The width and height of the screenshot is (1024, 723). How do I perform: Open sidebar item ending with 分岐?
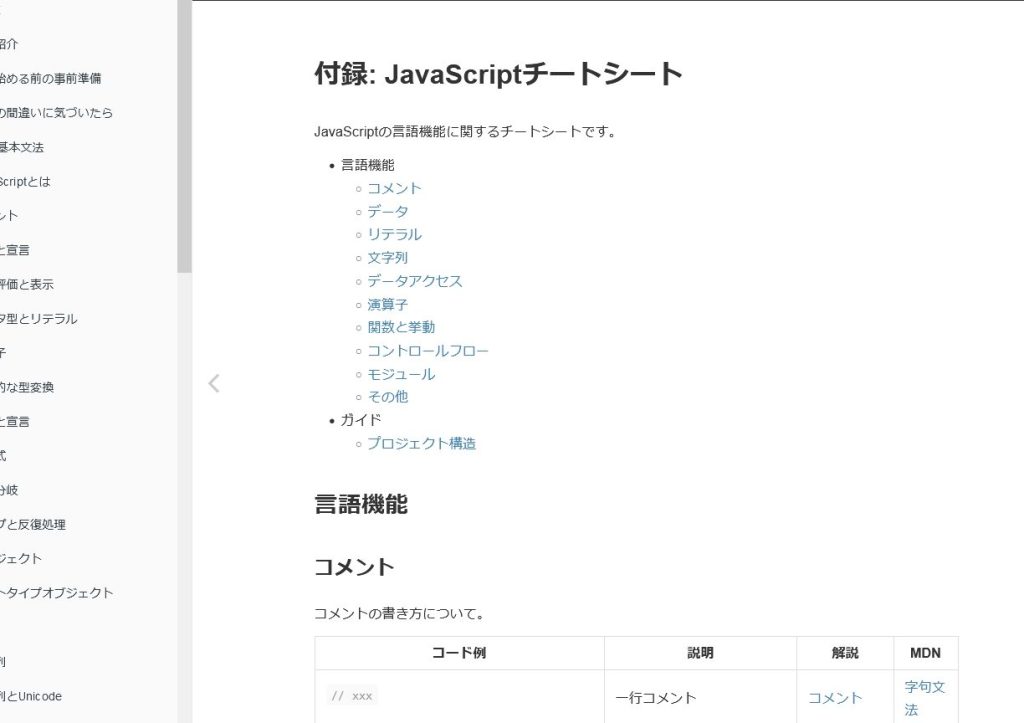click(x=9, y=490)
